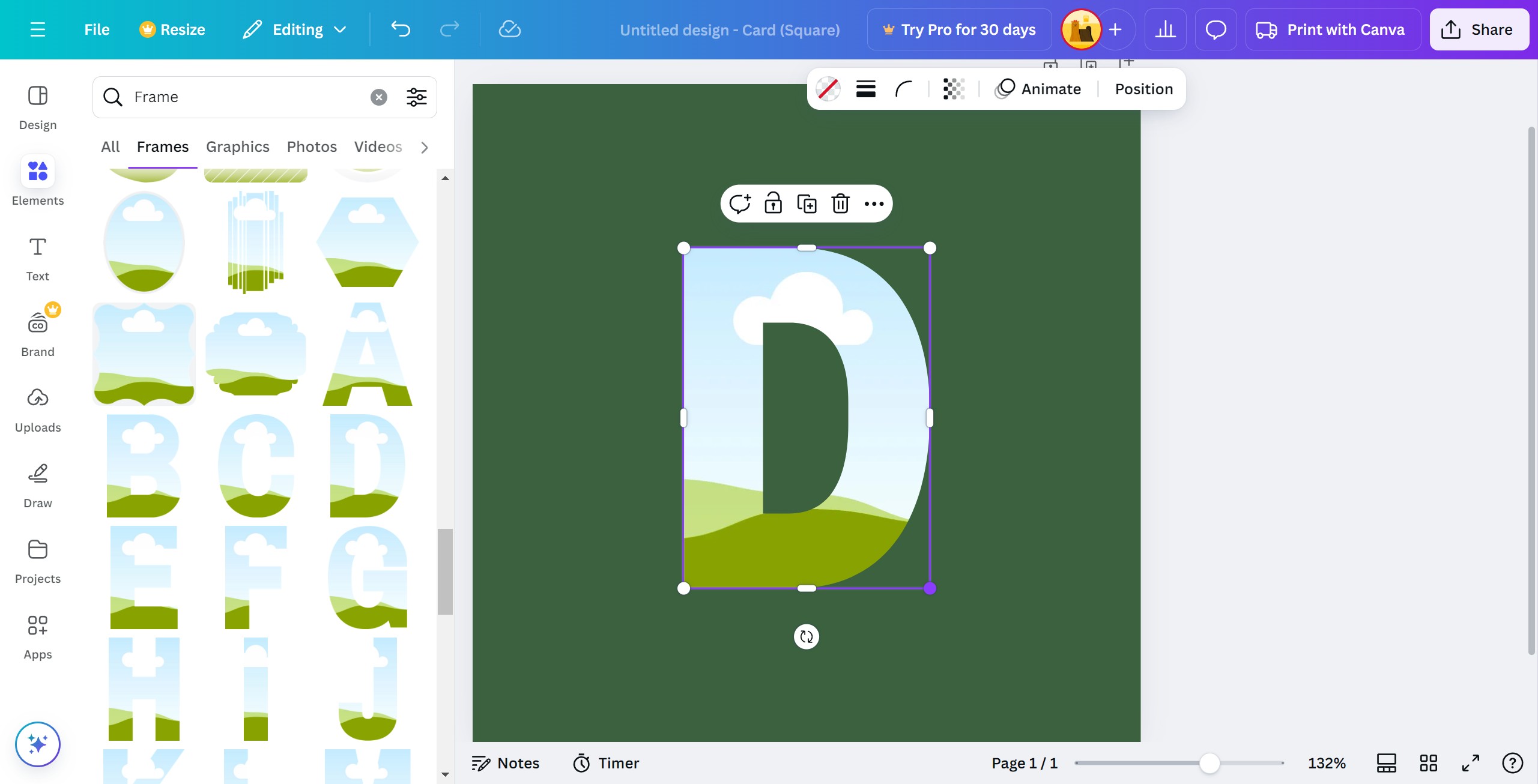Click the plus icon to add collaborators
The width and height of the screenshot is (1538, 784).
[1115, 29]
